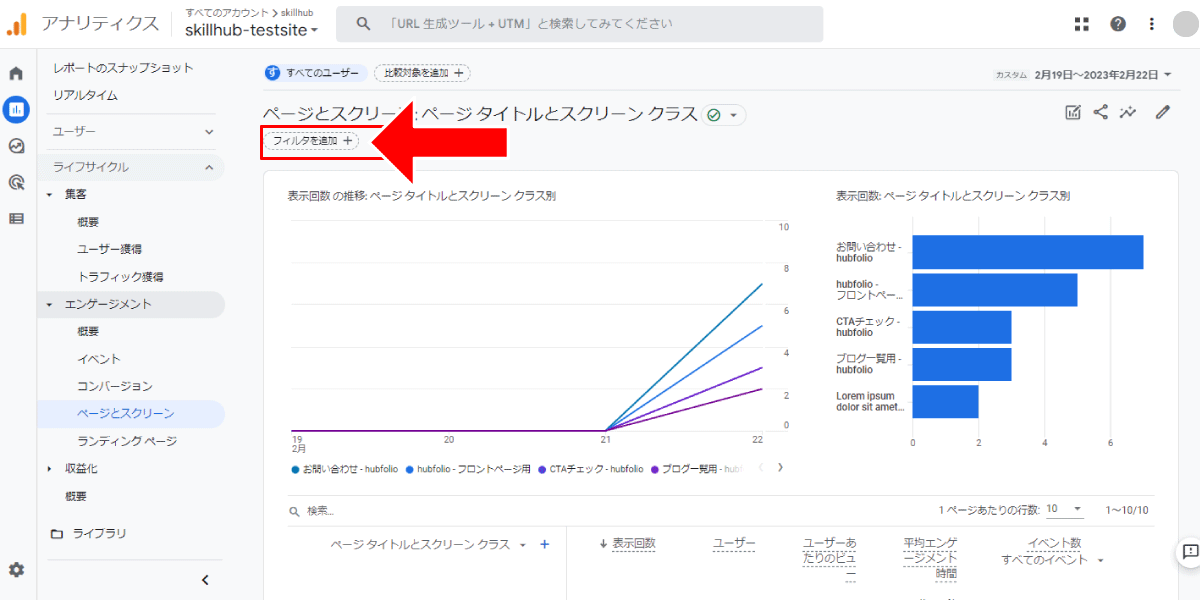This screenshot has height=600, width=1200.
Task: Open the Advertising icon in left rail
Action: click(16, 182)
